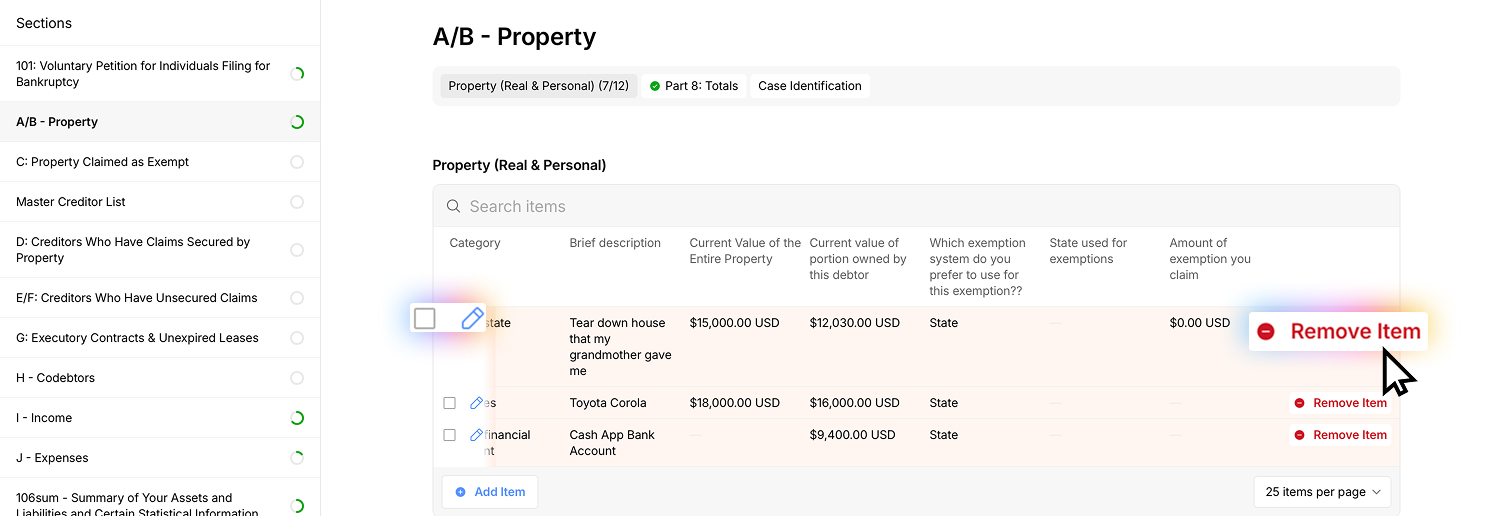Remove the Toyota Corola item
Screen dimensions: 1512x516
[1340, 403]
